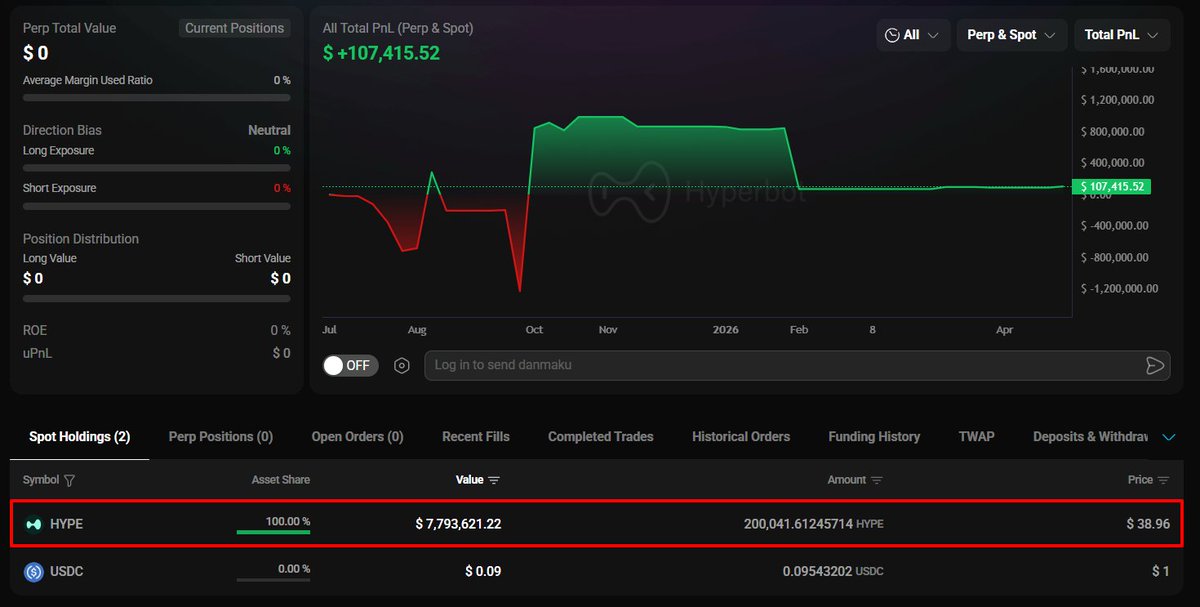Click the $ 107,415.52 chart price label
This screenshot has width=1200, height=607.
point(1111,187)
